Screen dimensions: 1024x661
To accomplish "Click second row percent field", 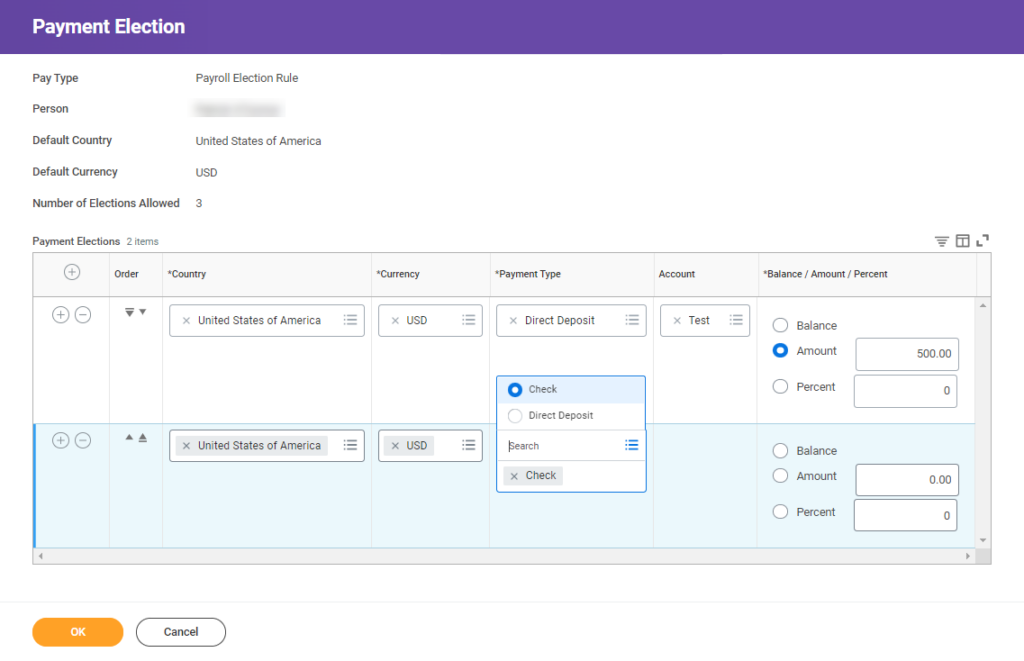I will tap(905, 515).
